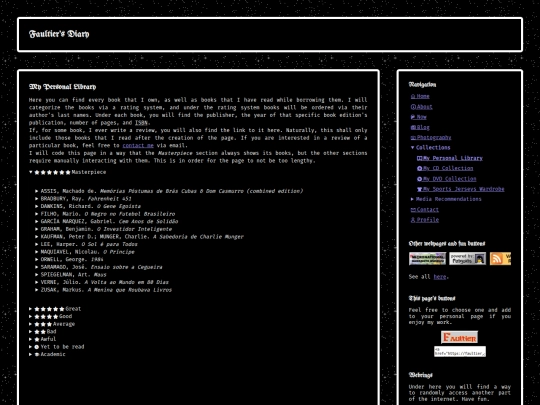Click the Home icon in Navigation
The height and width of the screenshot is (405, 540).
coord(413,96)
